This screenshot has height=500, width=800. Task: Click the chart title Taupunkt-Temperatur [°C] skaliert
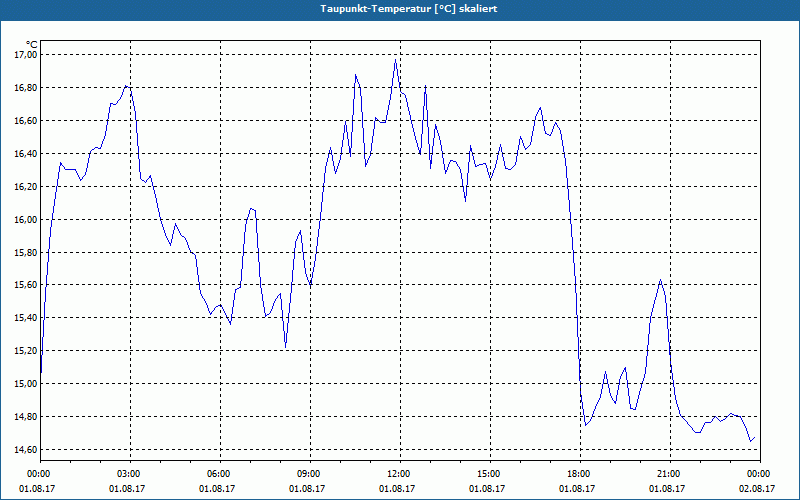coord(408,9)
